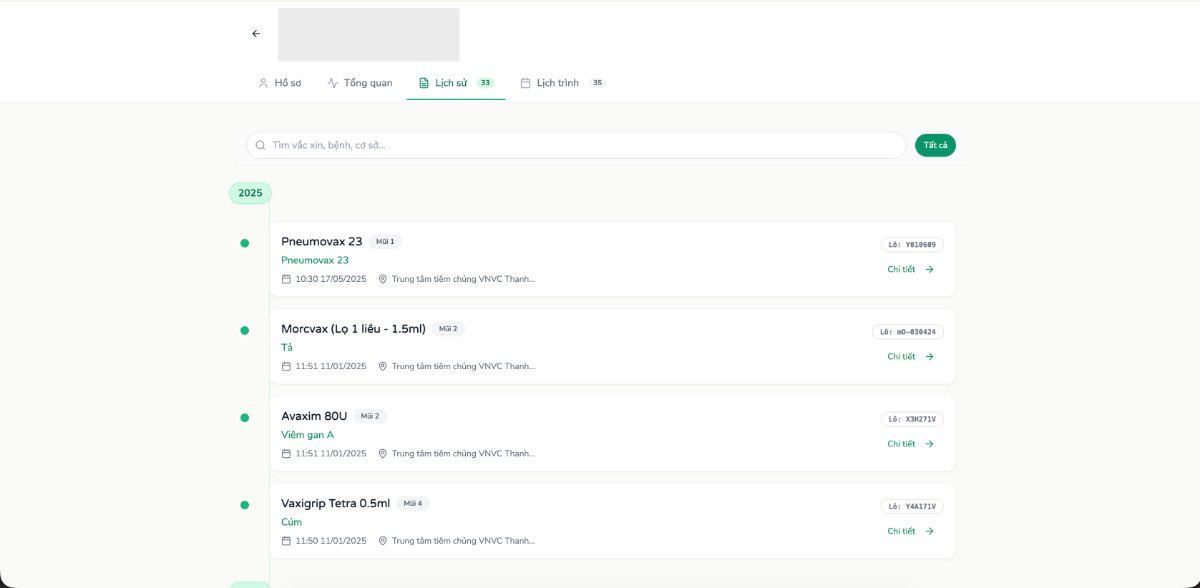
Task: Open Chi tiết for Vaxigrip Tetra 0.5ml
Action: pyautogui.click(x=910, y=531)
